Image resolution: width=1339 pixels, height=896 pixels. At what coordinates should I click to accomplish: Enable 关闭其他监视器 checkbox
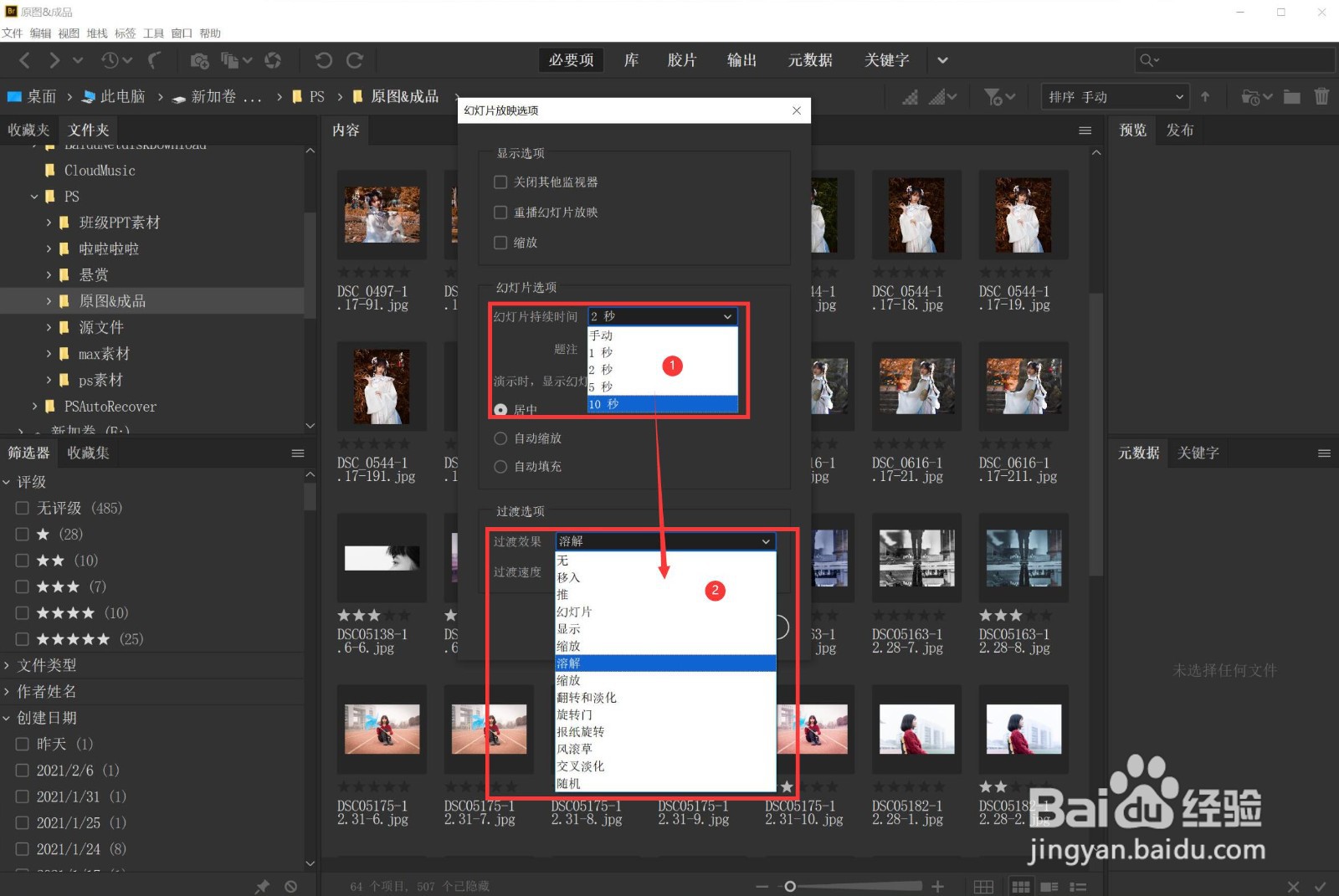pos(500,182)
